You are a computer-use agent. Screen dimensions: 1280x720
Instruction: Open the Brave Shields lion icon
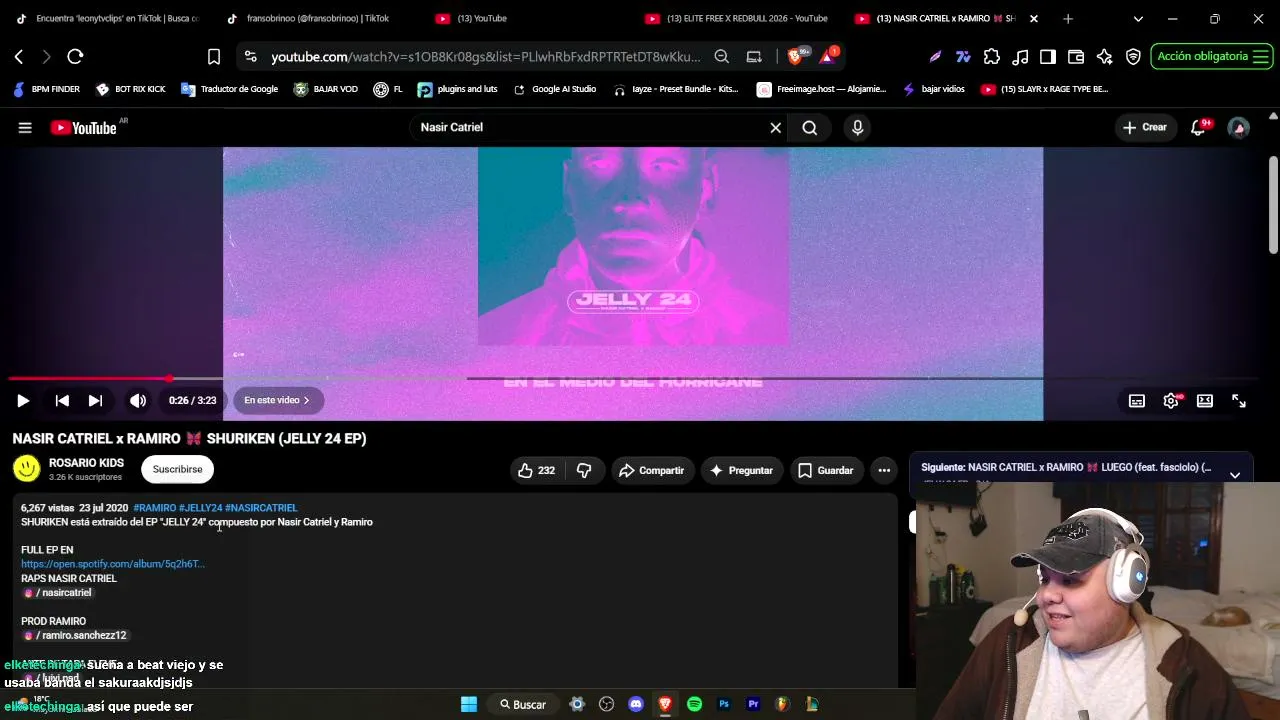click(x=797, y=57)
